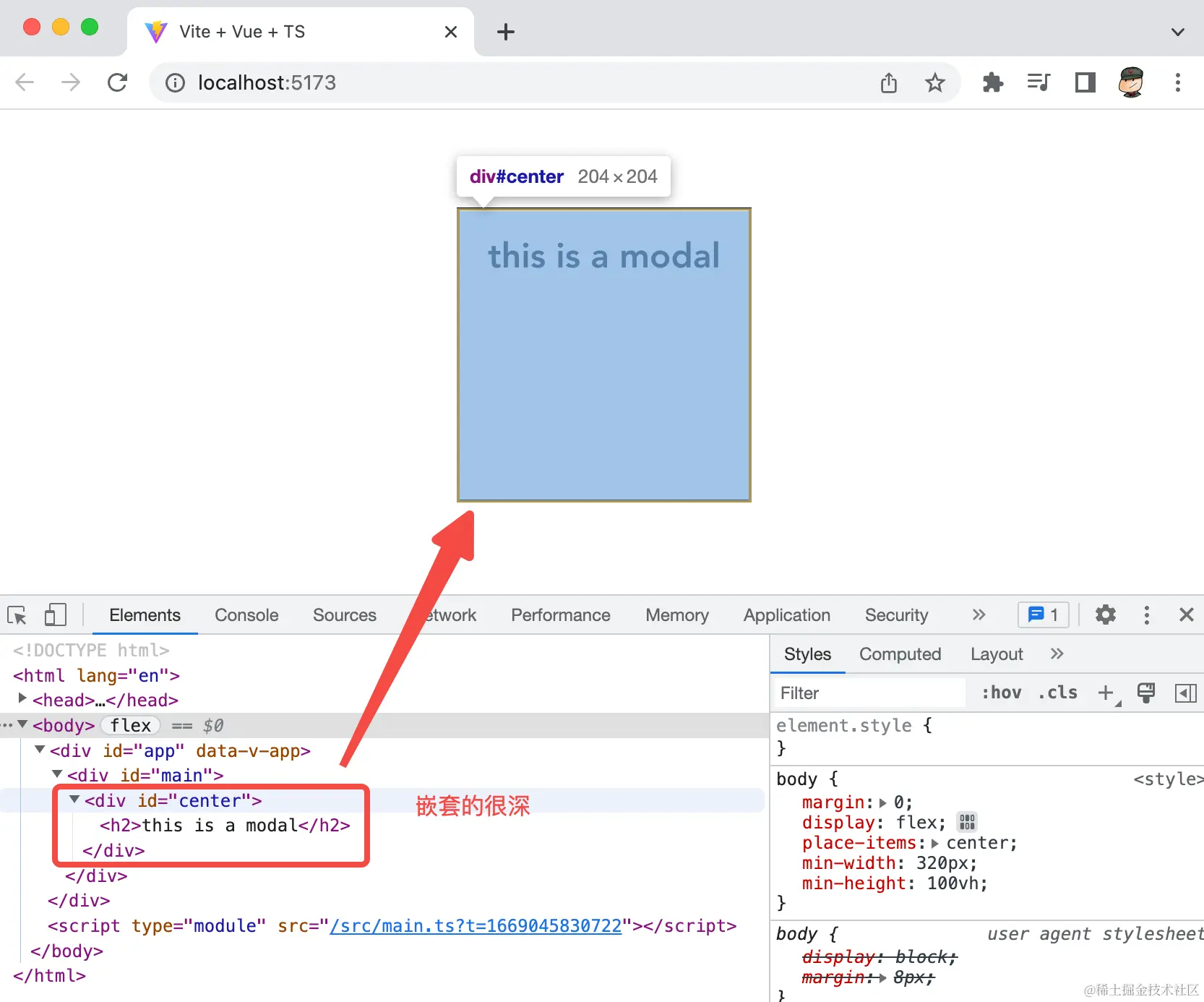
Task: Toggle the browser side panel icon
Action: click(1085, 82)
